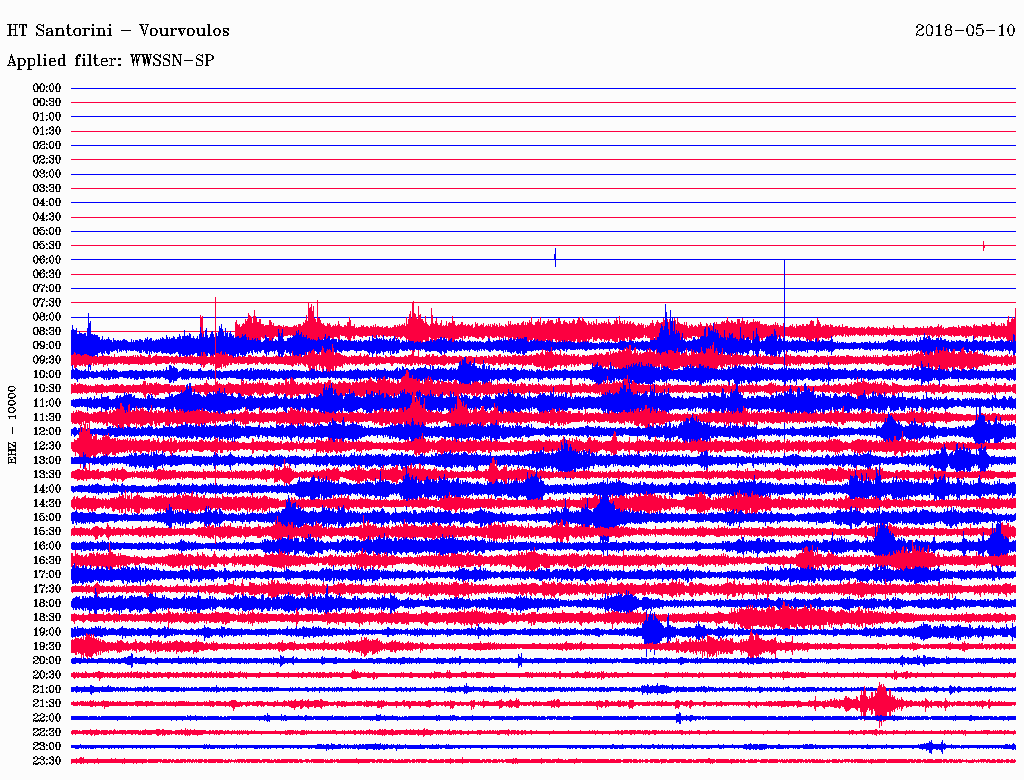Select the 00:00 time label
The image size is (1024, 780).
tap(47, 88)
